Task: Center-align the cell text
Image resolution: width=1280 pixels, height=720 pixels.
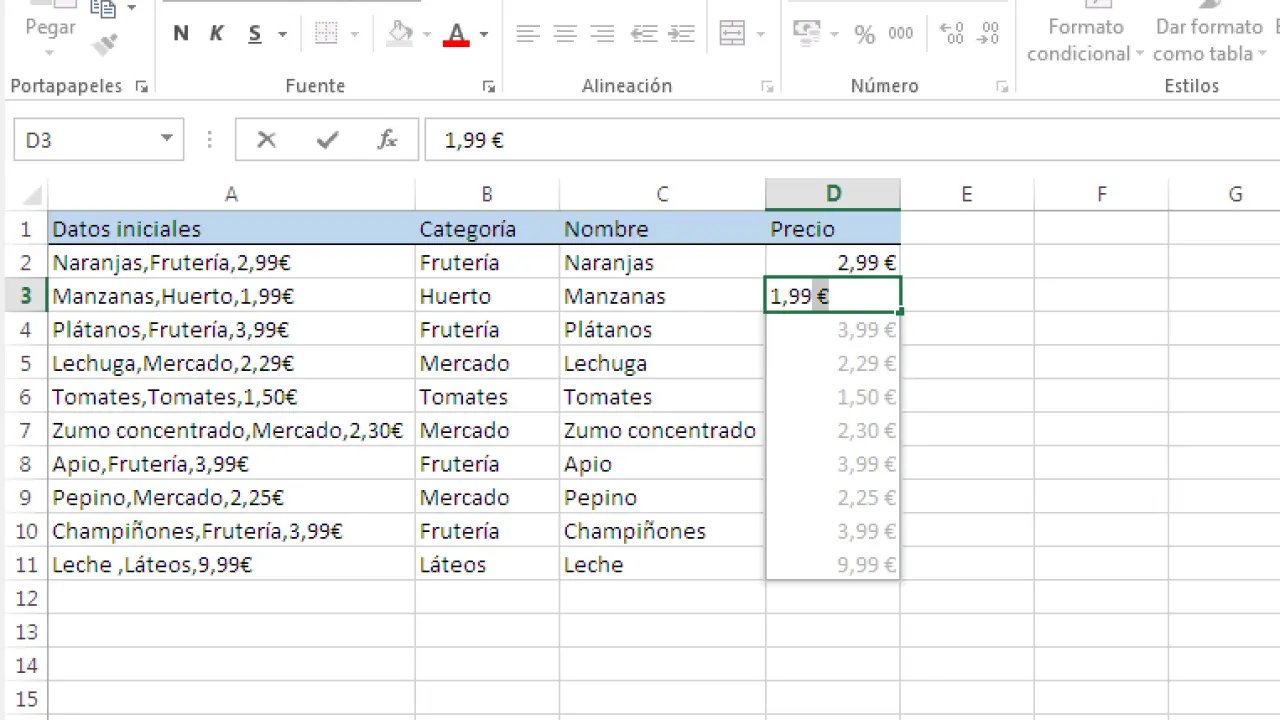Action: pyautogui.click(x=565, y=34)
